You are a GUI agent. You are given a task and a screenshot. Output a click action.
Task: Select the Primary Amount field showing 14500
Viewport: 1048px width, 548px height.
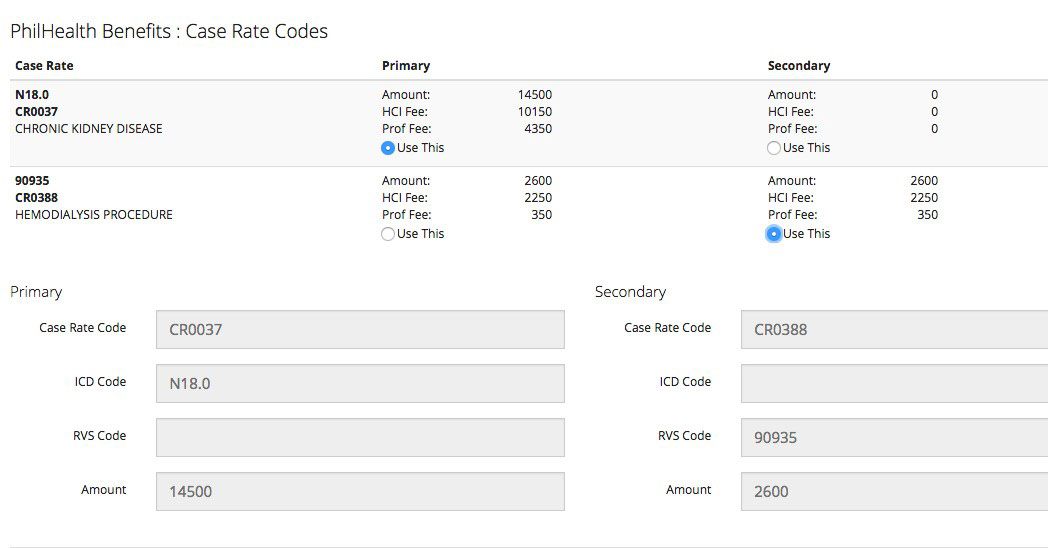pos(360,491)
